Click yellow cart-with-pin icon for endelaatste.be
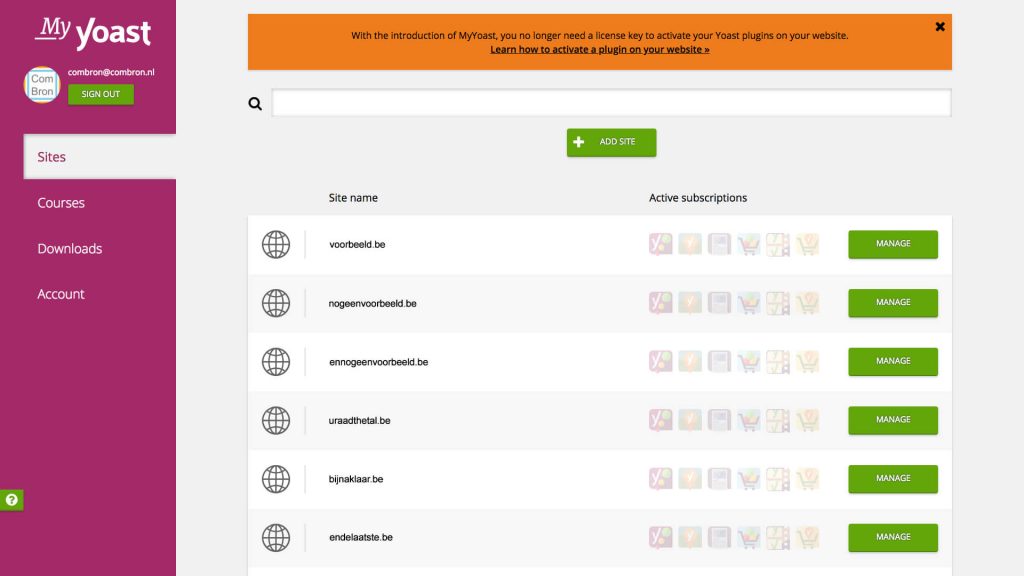 click(x=807, y=537)
